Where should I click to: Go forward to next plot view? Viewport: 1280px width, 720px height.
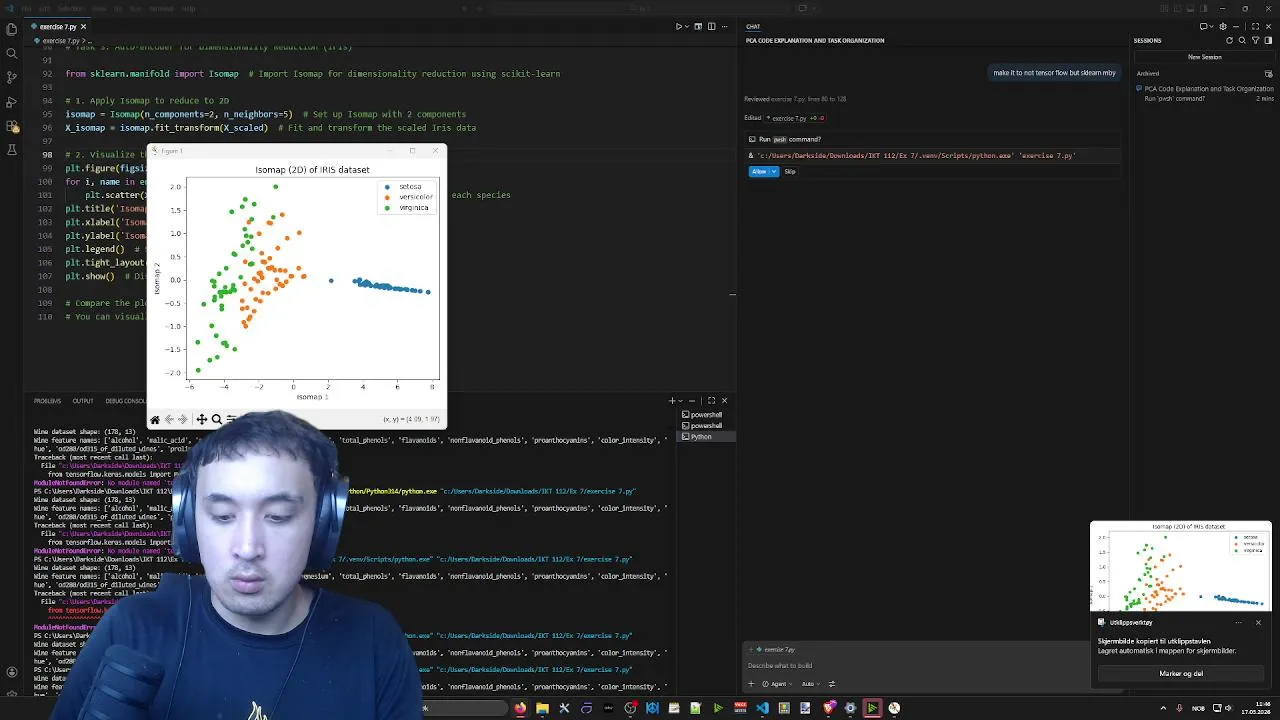pos(182,419)
